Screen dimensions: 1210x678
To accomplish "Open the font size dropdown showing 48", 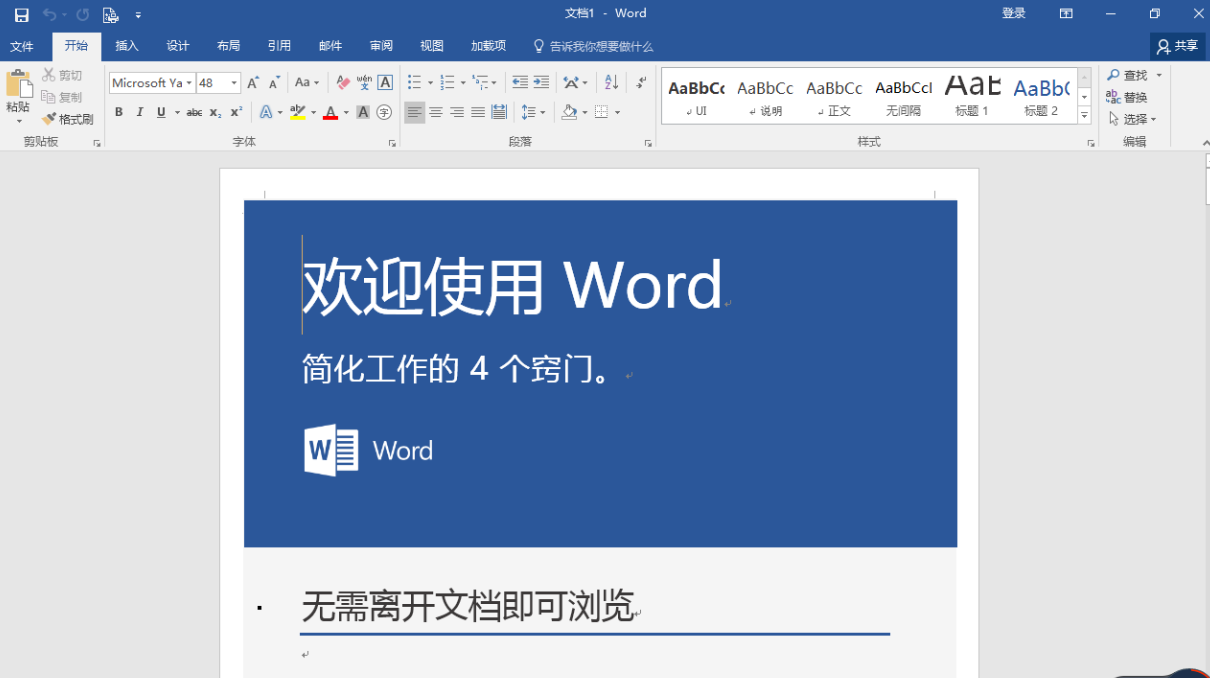I will pyautogui.click(x=234, y=83).
